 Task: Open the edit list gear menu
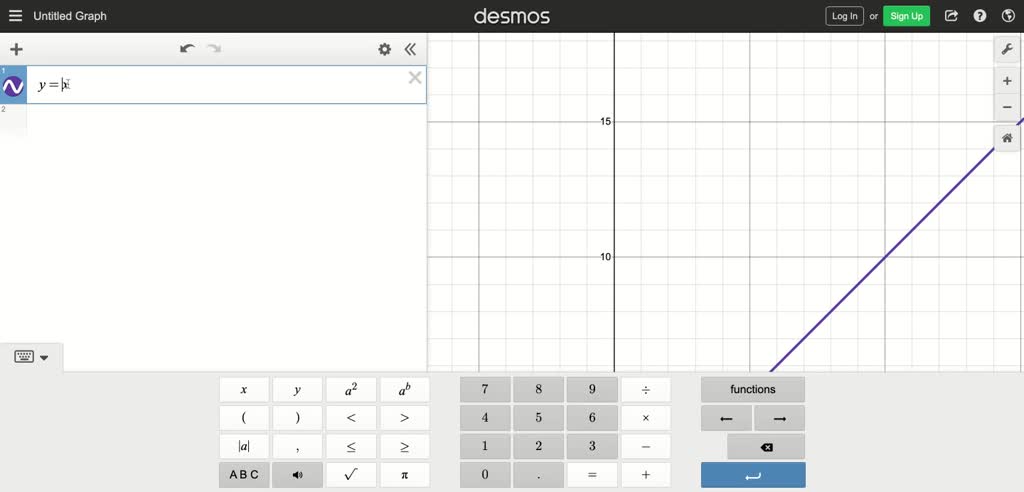pyautogui.click(x=384, y=49)
